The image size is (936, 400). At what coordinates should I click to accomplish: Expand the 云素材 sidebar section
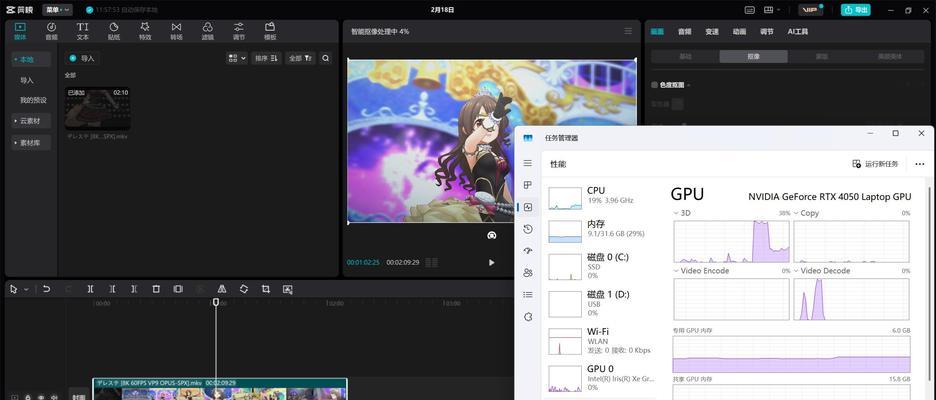click(x=32, y=121)
